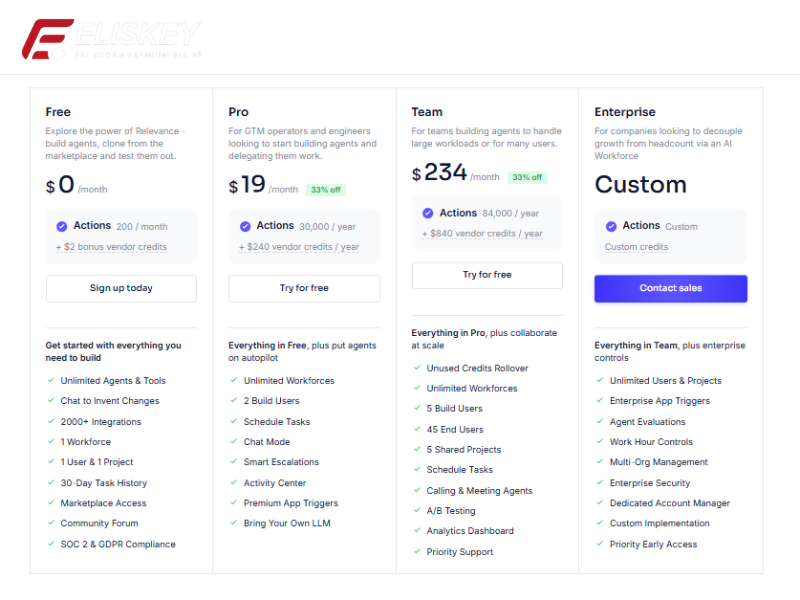
Task: Click the checkmark beside Priority Early Access
Action: click(600, 544)
